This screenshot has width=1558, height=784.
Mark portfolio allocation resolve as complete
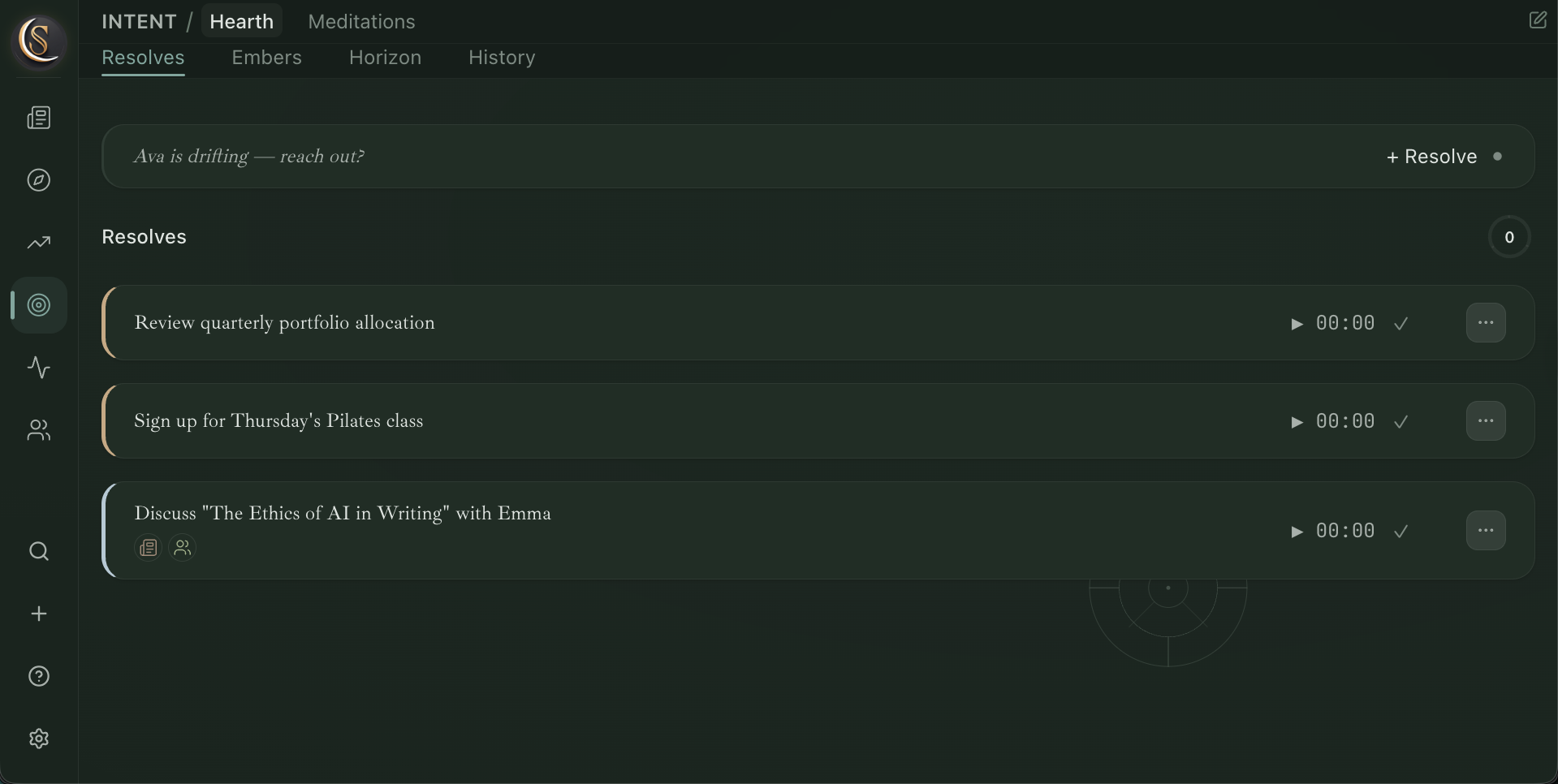[1400, 324]
